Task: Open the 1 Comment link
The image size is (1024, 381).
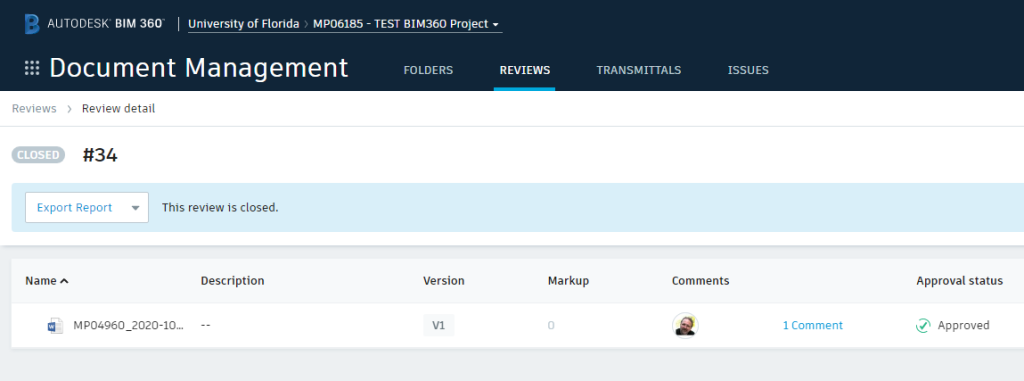Action: point(812,325)
